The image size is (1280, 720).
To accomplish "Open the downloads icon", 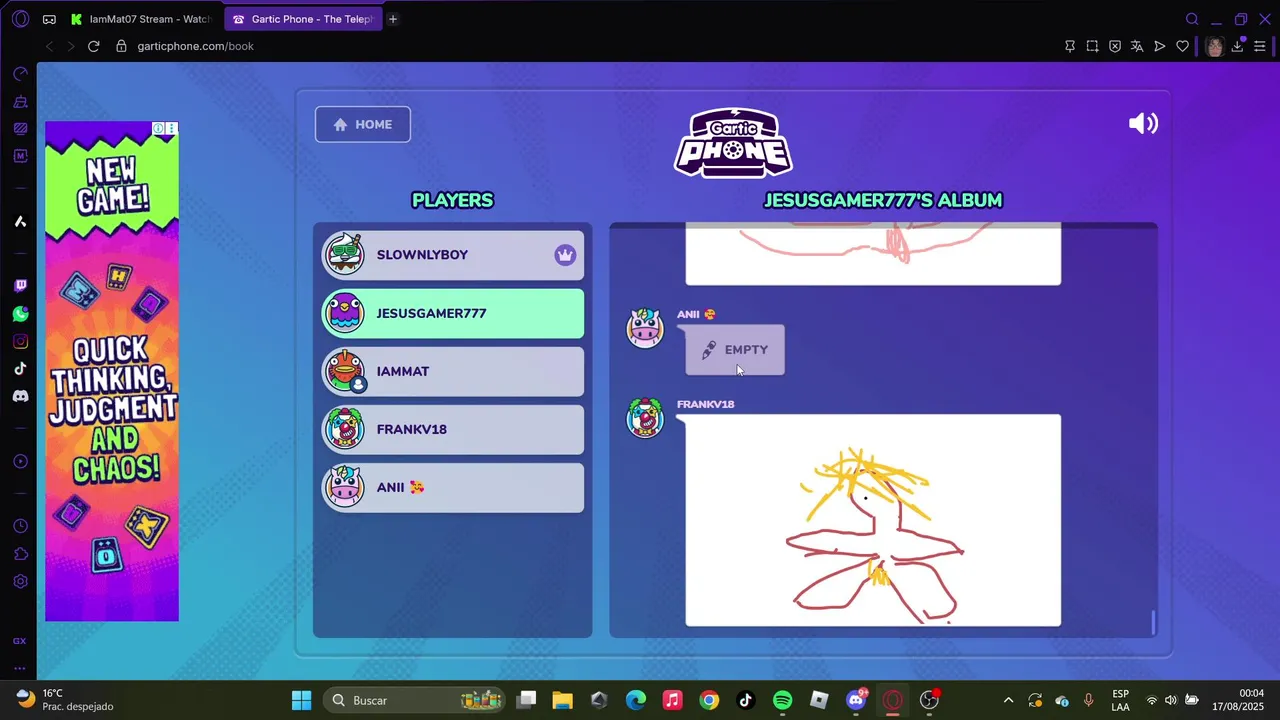I will 1238,46.
